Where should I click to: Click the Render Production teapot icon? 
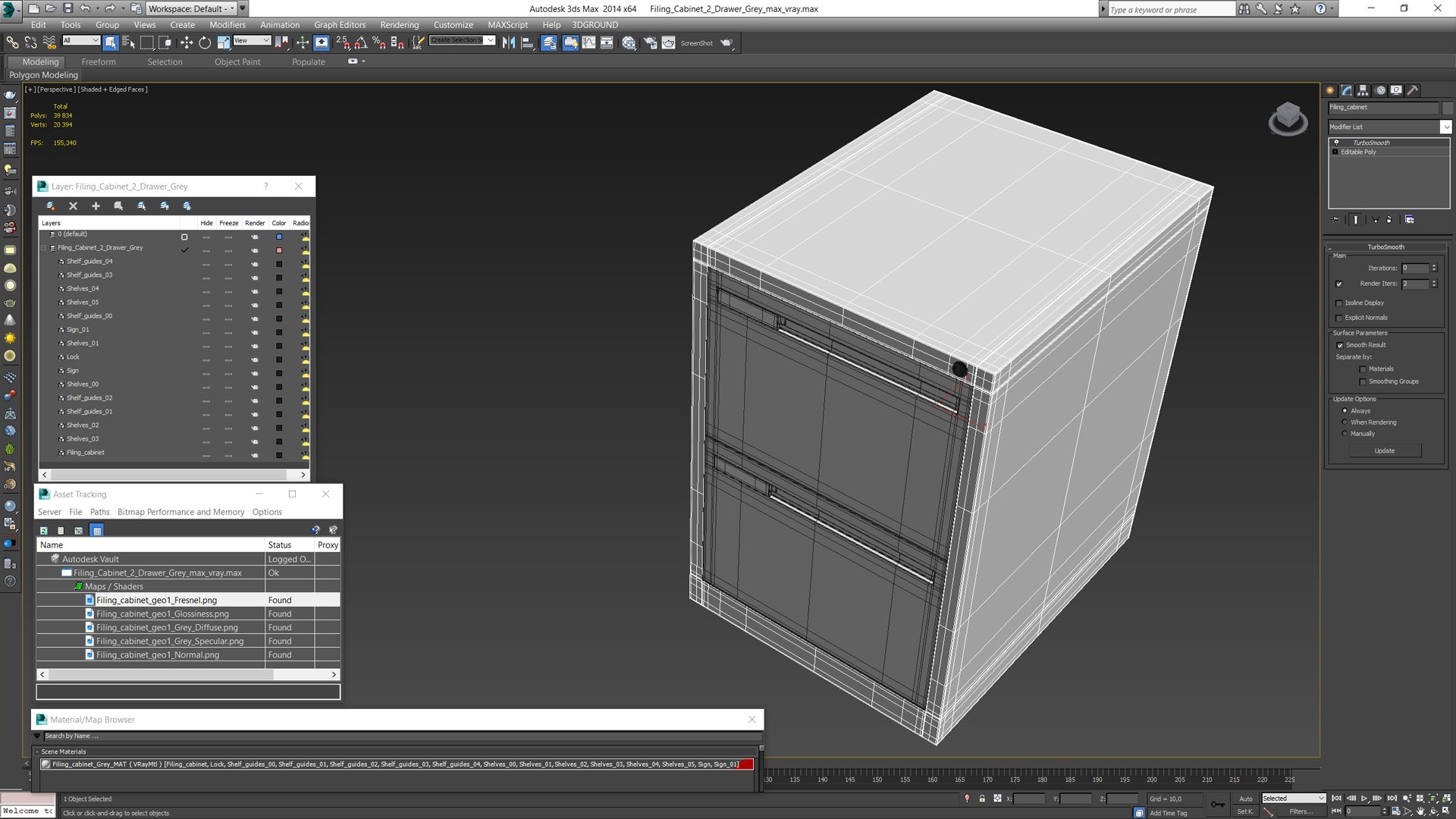tap(726, 42)
